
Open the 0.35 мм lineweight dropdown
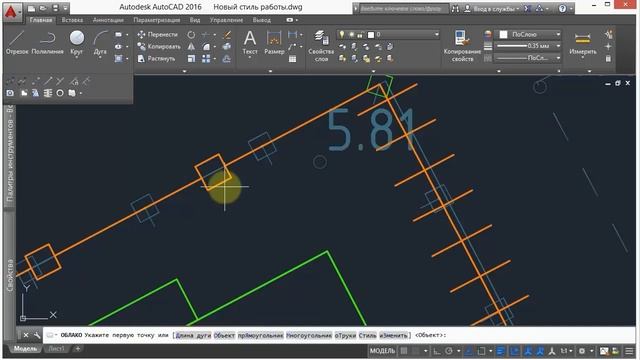(558, 46)
